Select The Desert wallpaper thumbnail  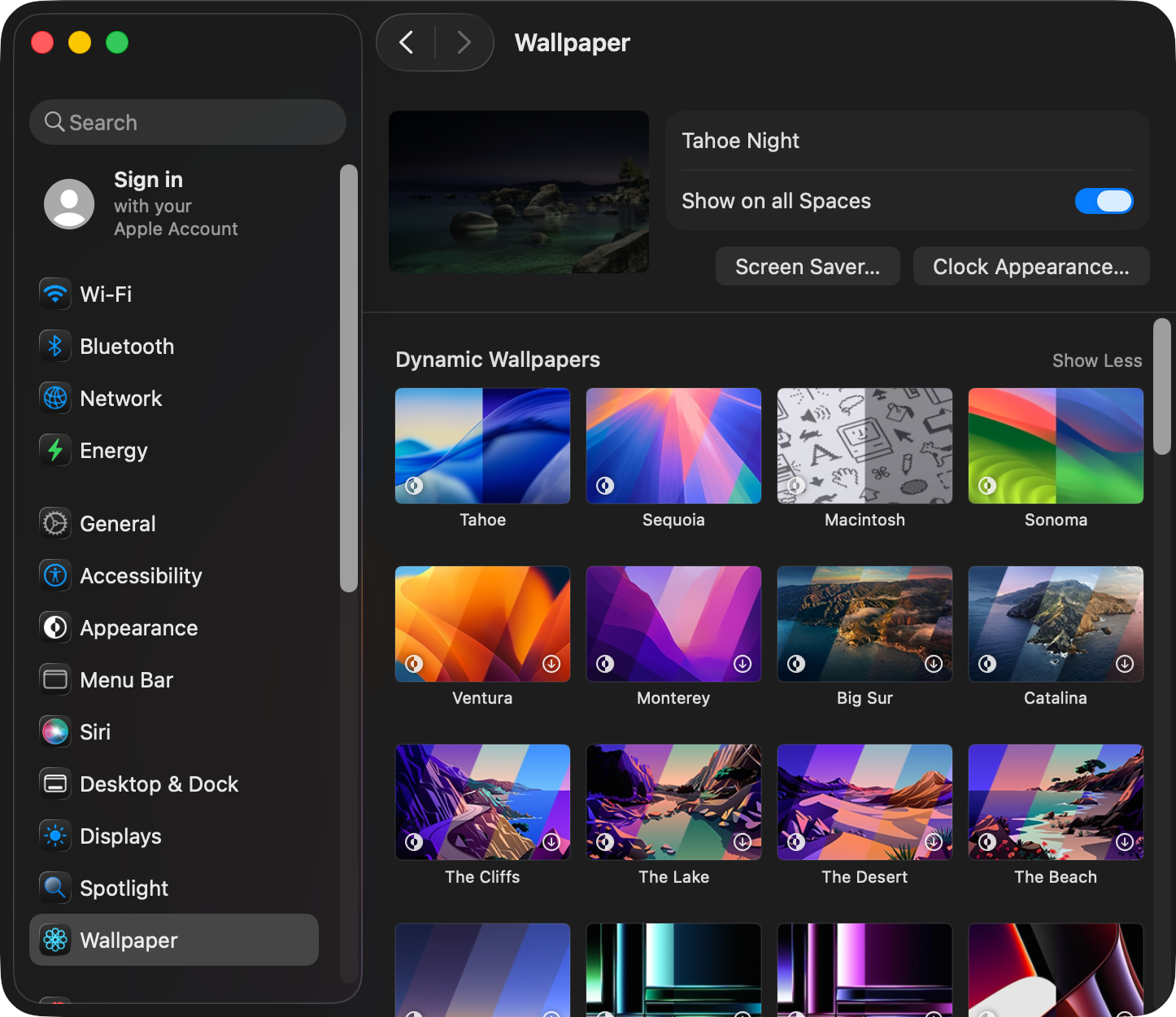(865, 802)
